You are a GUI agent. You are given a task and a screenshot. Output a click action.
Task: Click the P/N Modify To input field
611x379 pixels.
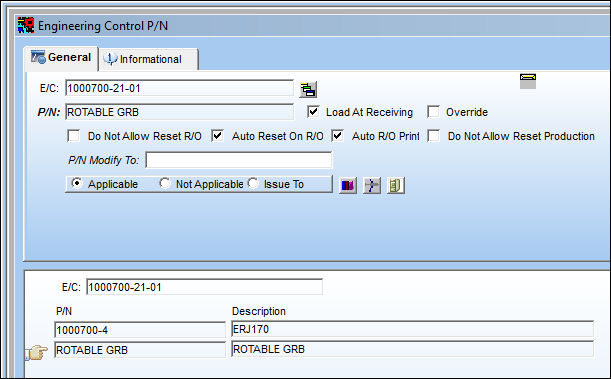click(238, 160)
